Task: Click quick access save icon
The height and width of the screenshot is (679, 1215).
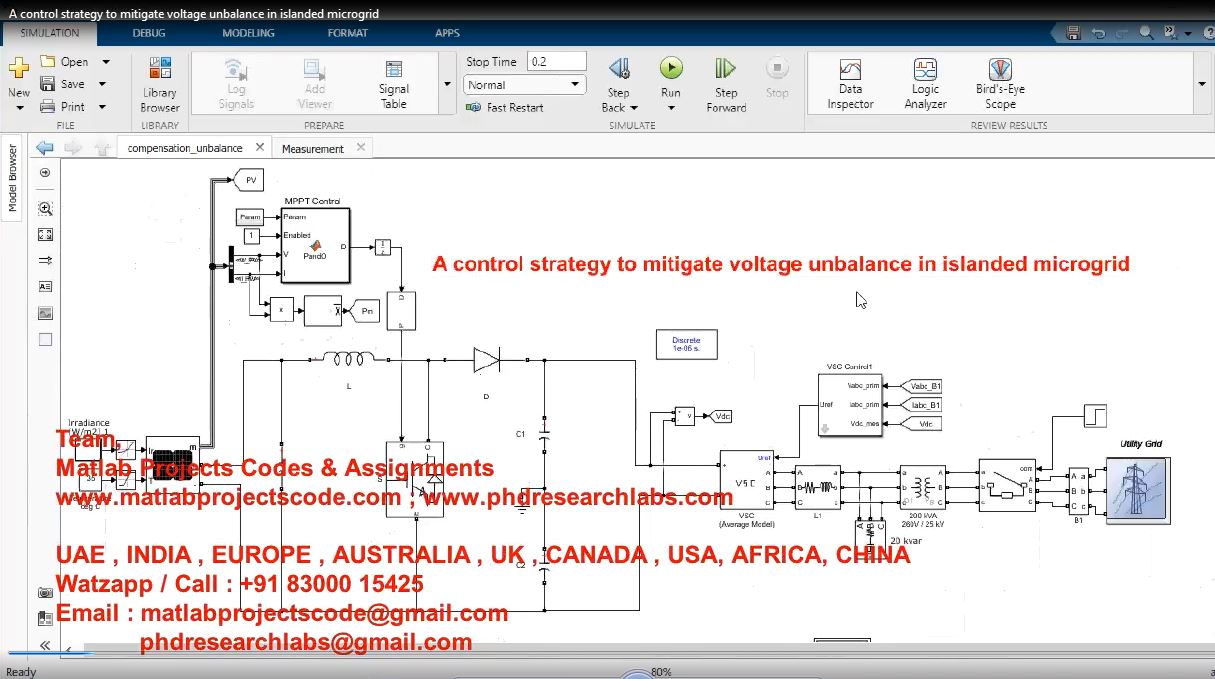Action: pos(1074,33)
